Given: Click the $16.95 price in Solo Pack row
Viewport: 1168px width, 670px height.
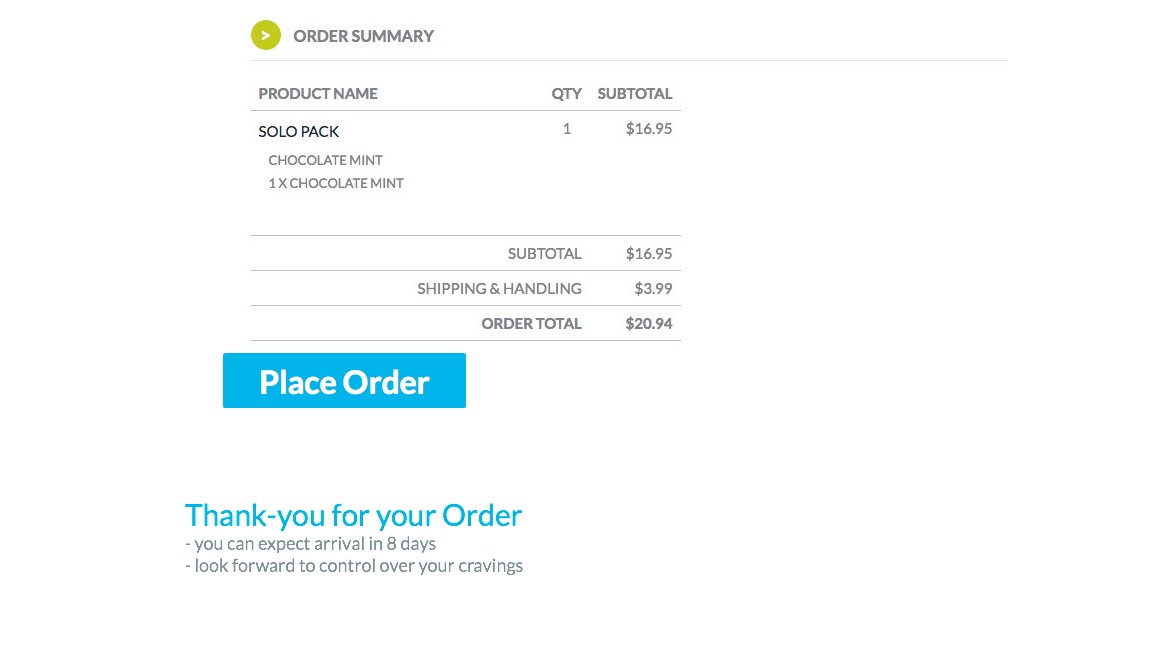Looking at the screenshot, I should [649, 129].
